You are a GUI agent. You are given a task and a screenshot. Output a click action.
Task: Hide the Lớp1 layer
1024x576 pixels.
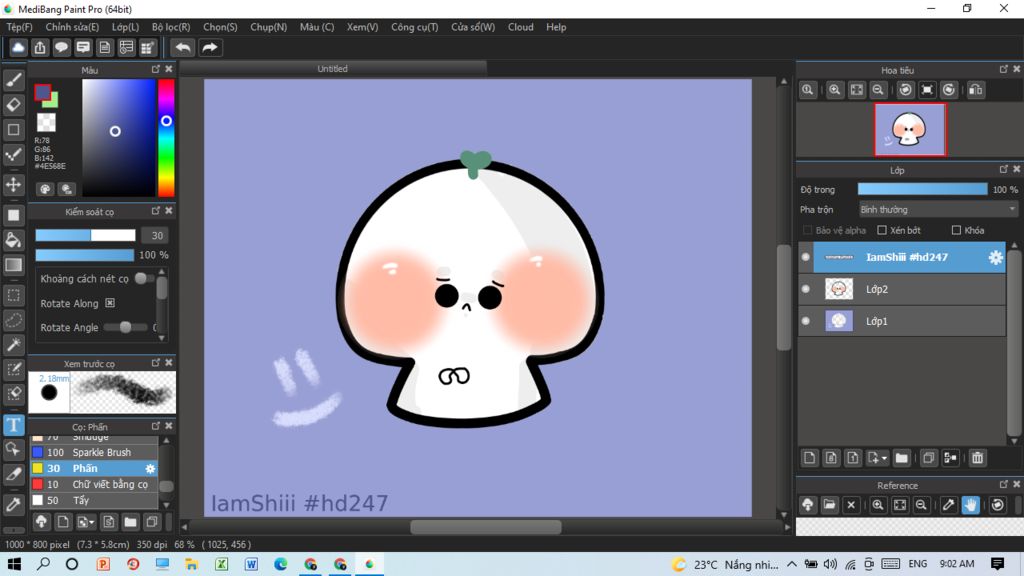[806, 321]
